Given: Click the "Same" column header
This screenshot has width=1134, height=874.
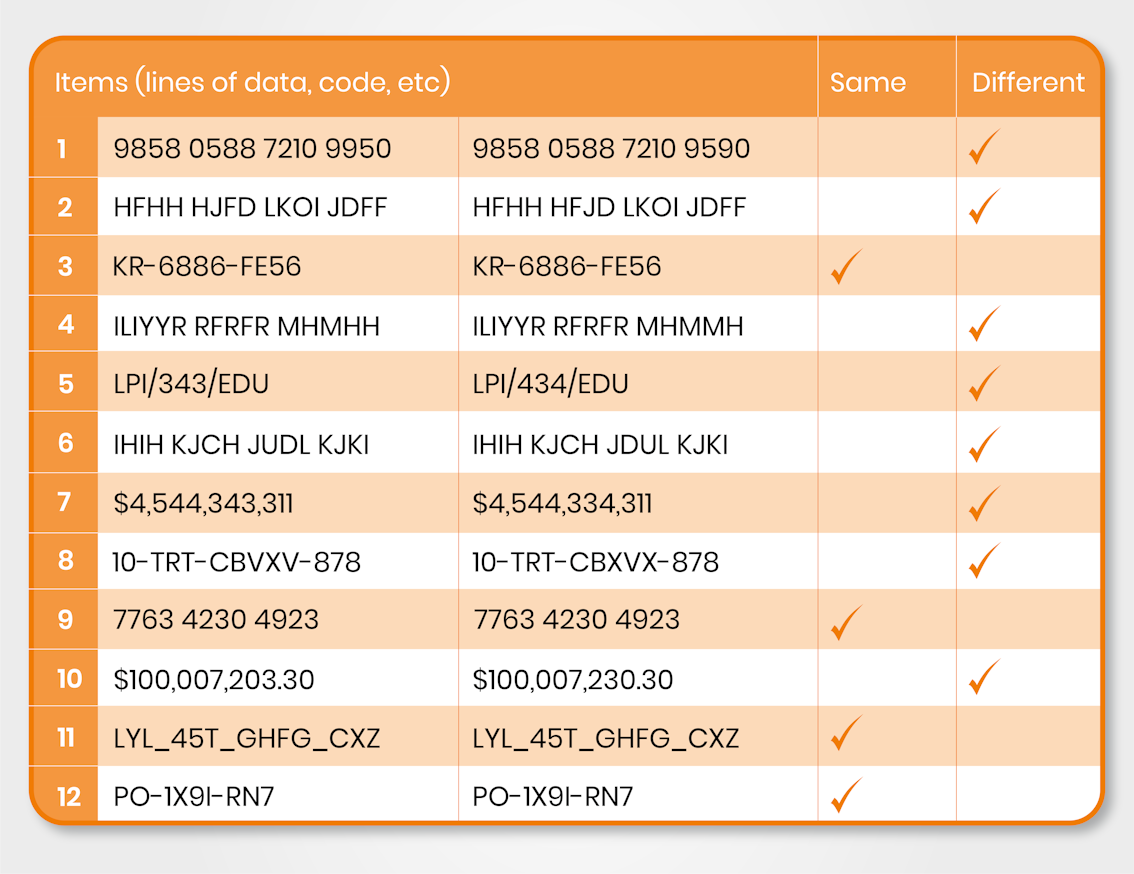Looking at the screenshot, I should point(868,82).
